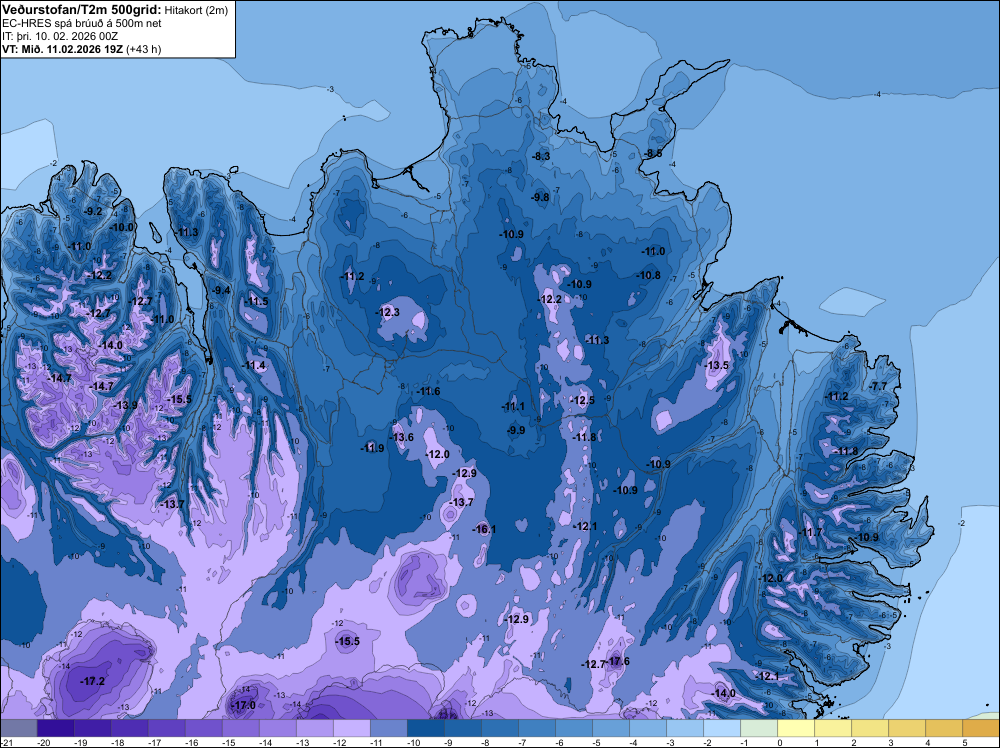Click the 'Veðurstofan/T2m 500grid:' title text
This screenshot has height=748, width=1000.
[x=82, y=10]
